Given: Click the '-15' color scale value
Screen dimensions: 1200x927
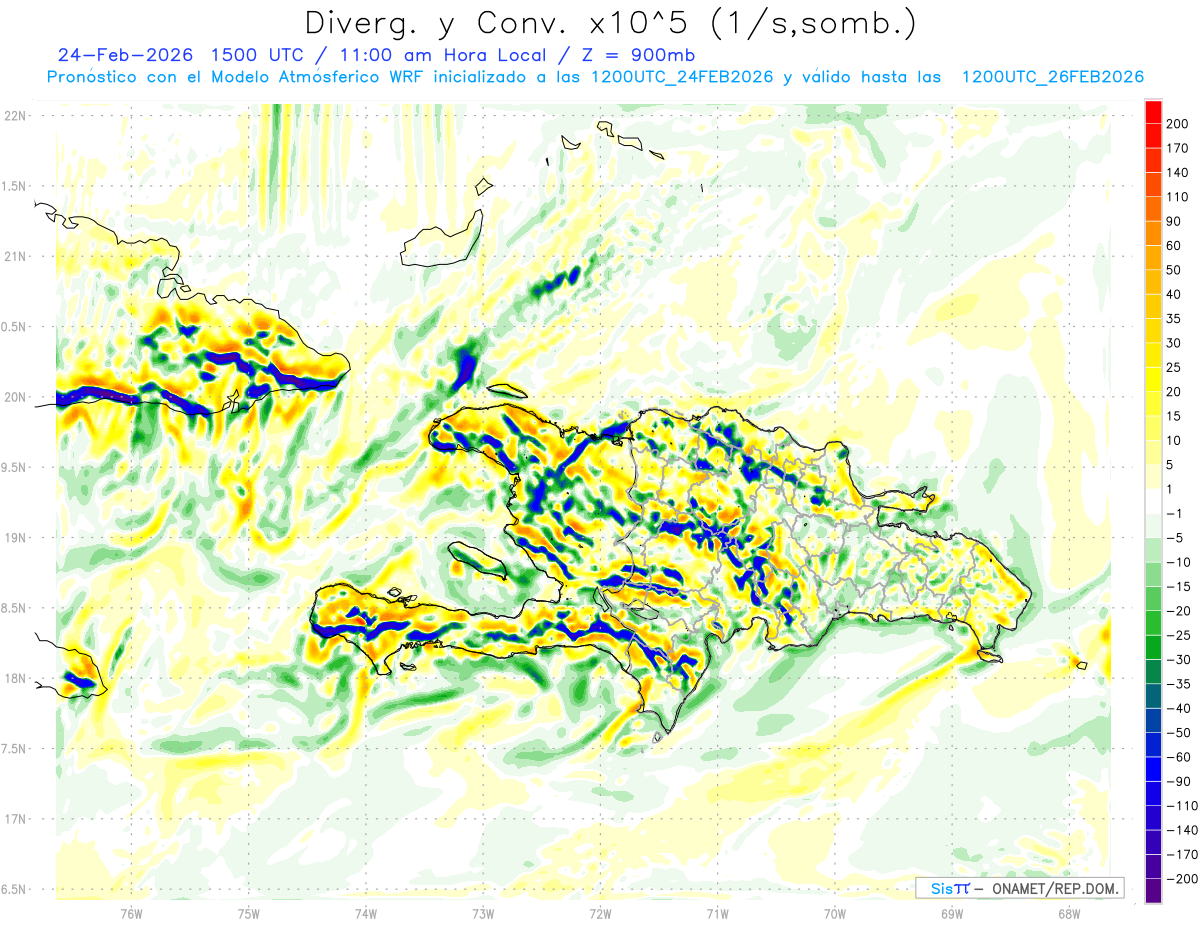Looking at the screenshot, I should (1179, 586).
